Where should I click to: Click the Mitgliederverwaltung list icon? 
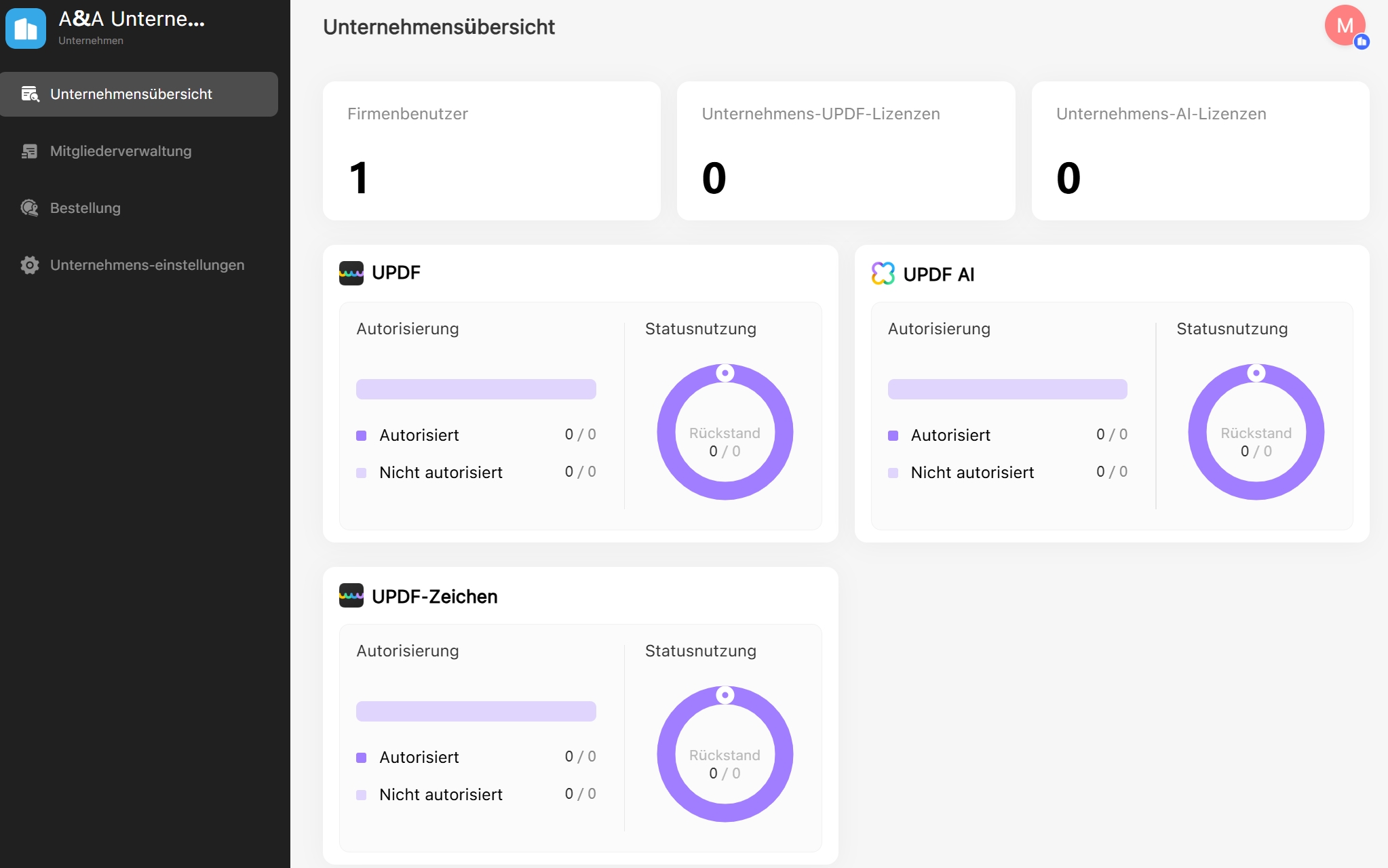pyautogui.click(x=29, y=151)
